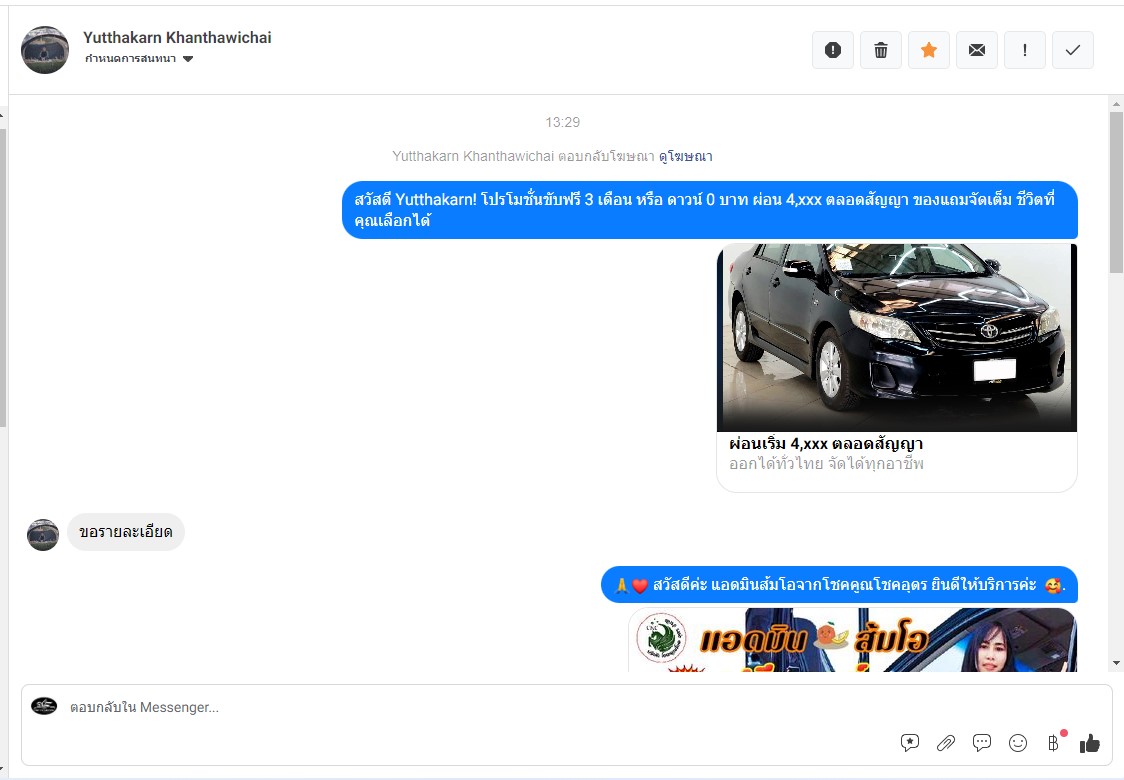
Task: Attach a file with the paperclip icon
Action: pos(946,743)
